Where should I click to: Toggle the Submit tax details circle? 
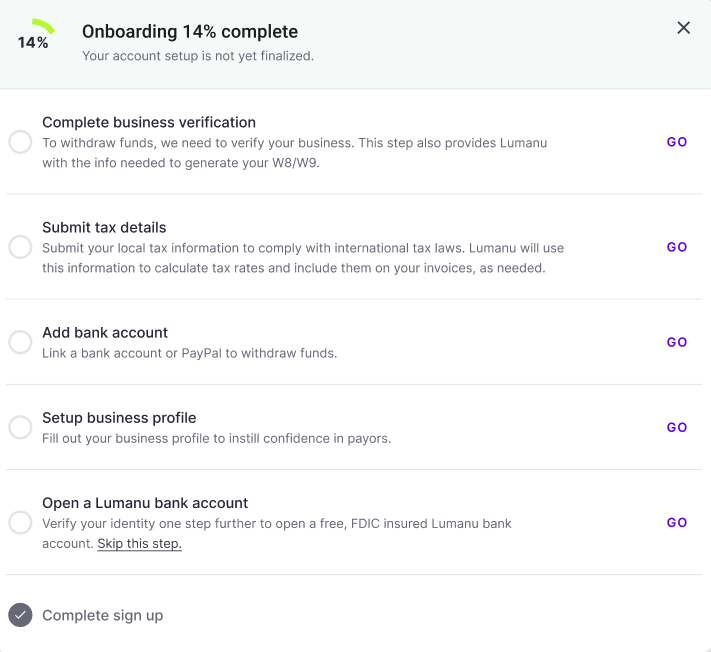click(20, 247)
